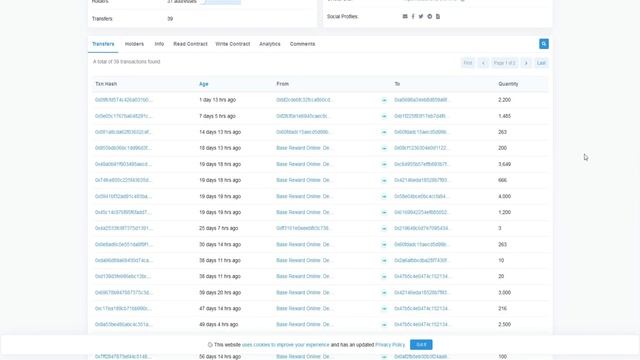Click the arrow icon in the 1,200 quantity row
The height and width of the screenshot is (360, 640).
coord(384,213)
